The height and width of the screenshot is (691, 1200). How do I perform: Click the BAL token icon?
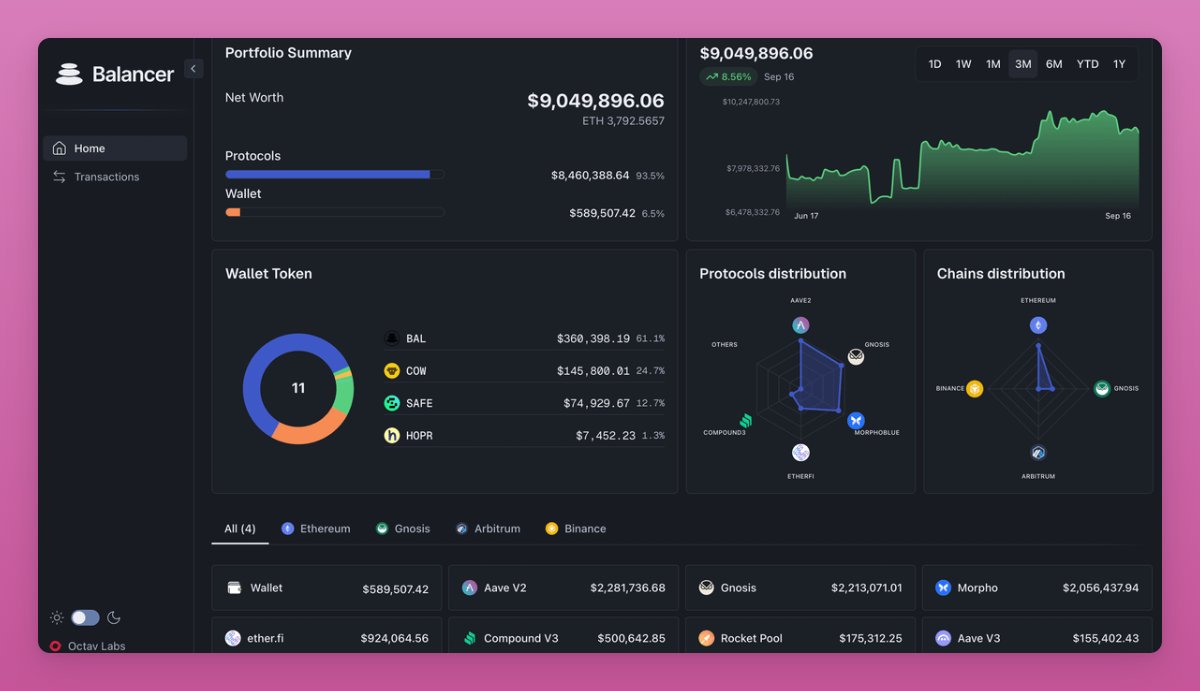click(392, 339)
